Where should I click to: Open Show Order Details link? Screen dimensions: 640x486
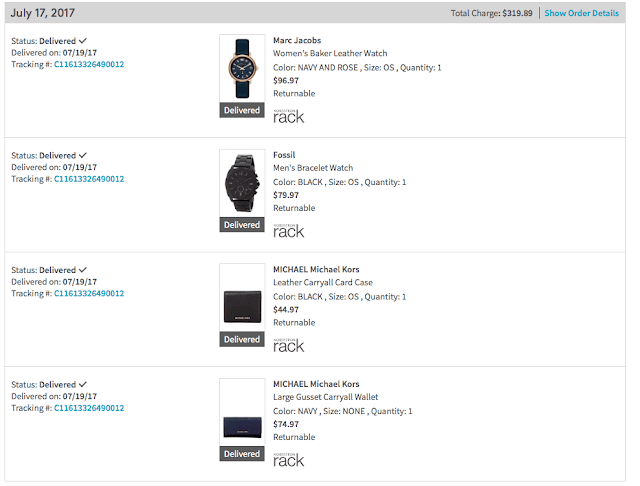[x=581, y=13]
